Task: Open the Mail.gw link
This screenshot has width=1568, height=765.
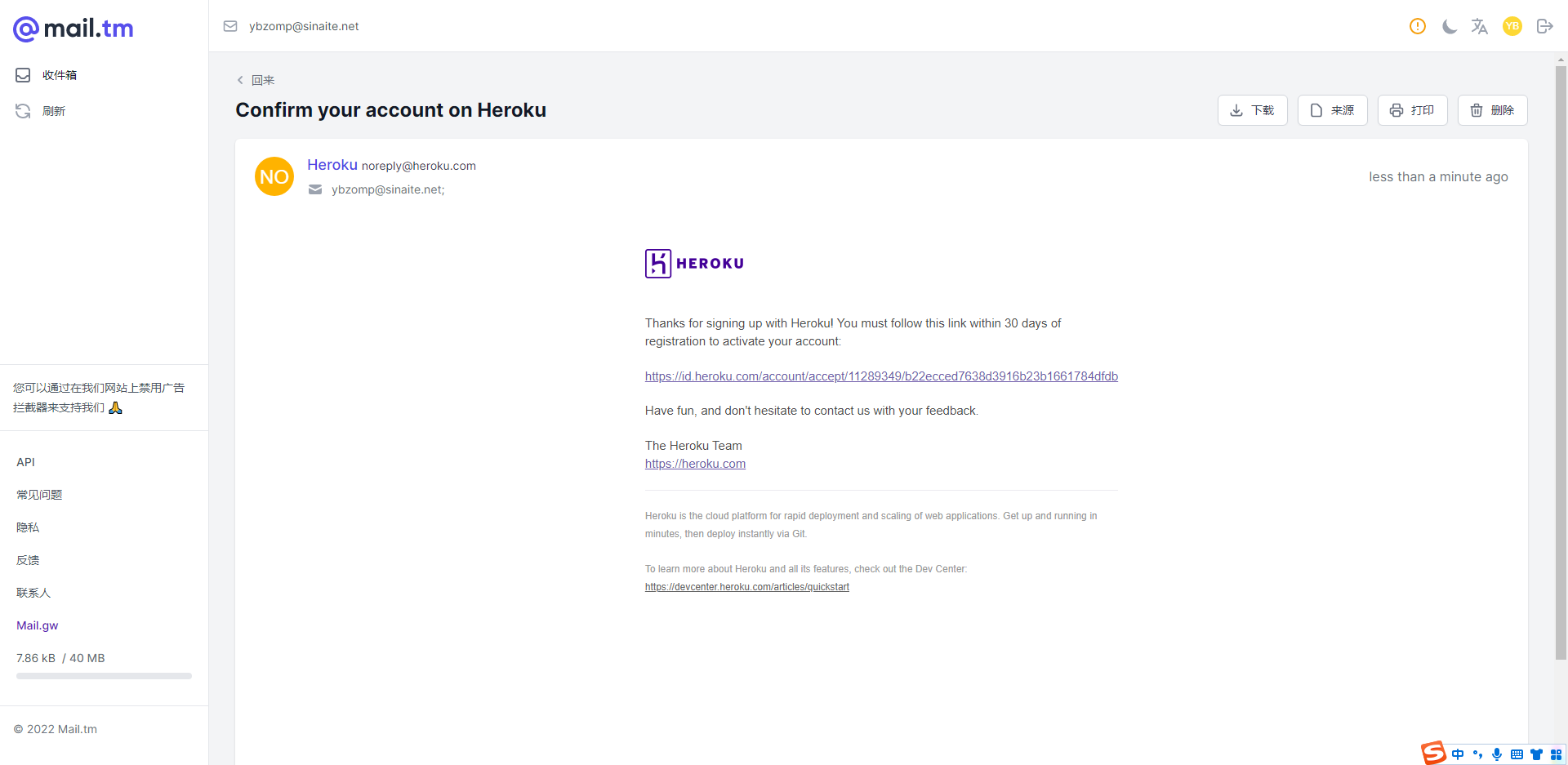Action: [x=38, y=625]
